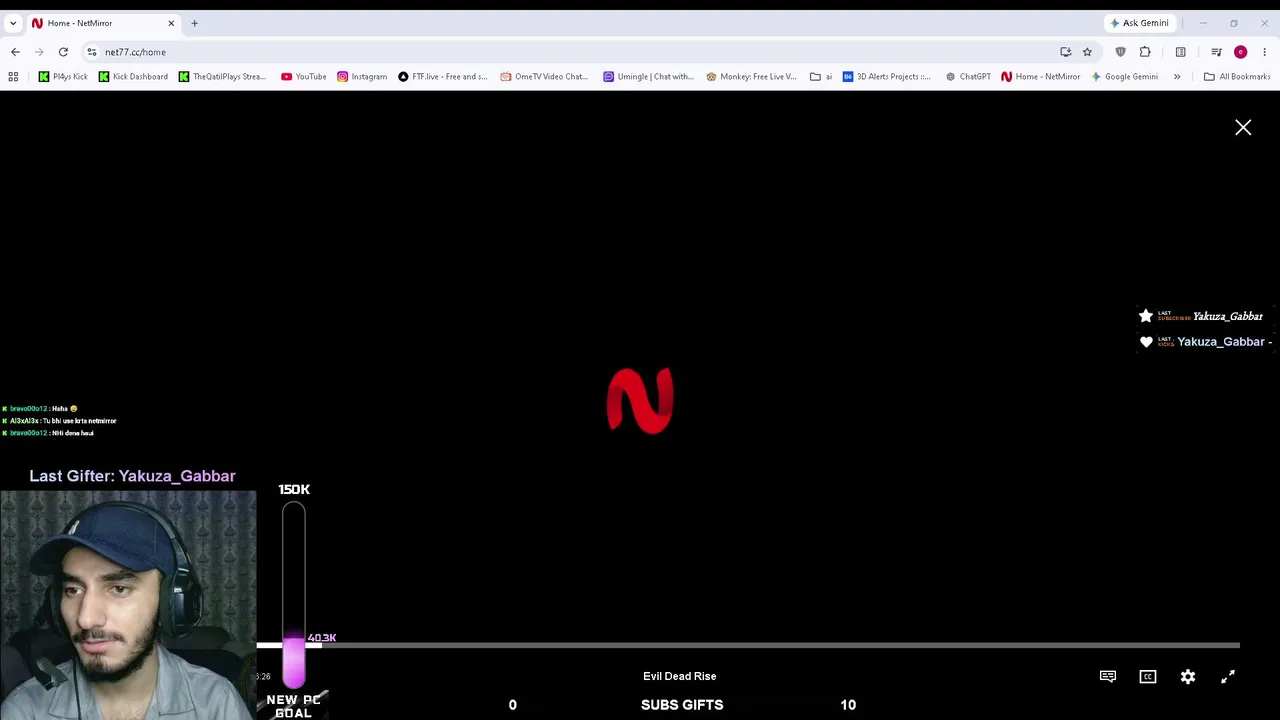Open Home - NetMirror bookmark

pos(1040,77)
